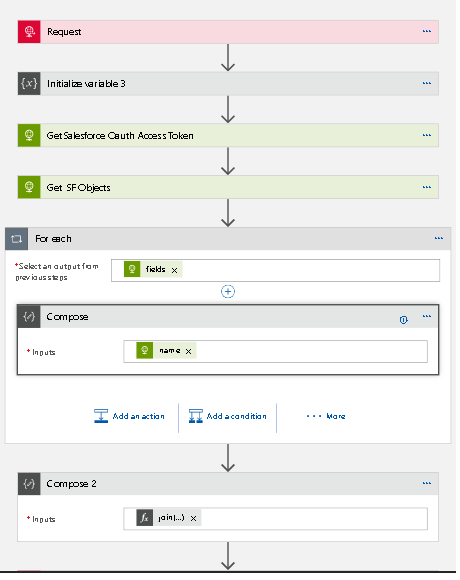Open the Compose 2 ellipsis menu

coord(427,483)
